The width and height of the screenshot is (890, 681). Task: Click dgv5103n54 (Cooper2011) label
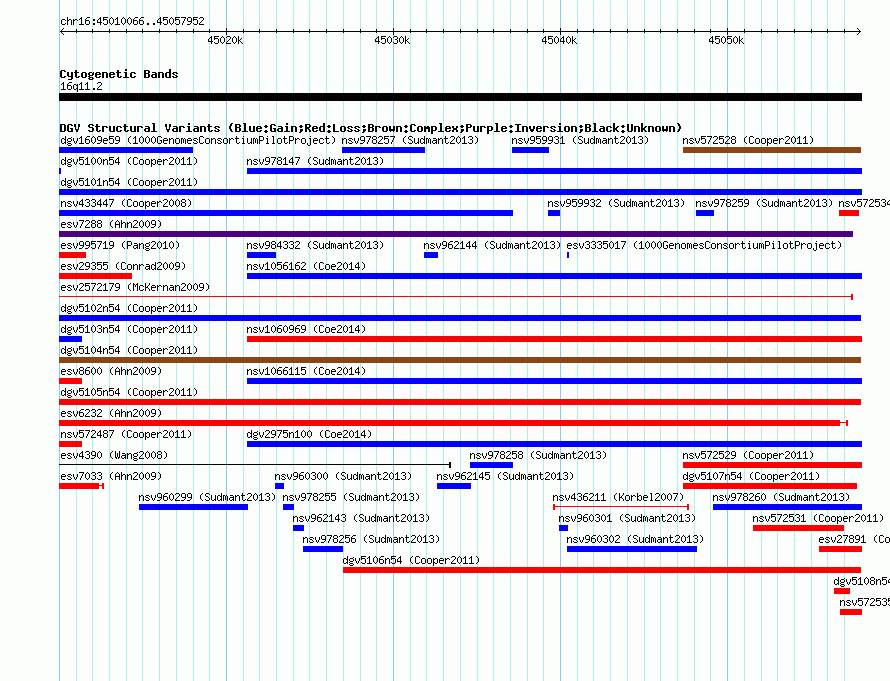click(x=129, y=329)
